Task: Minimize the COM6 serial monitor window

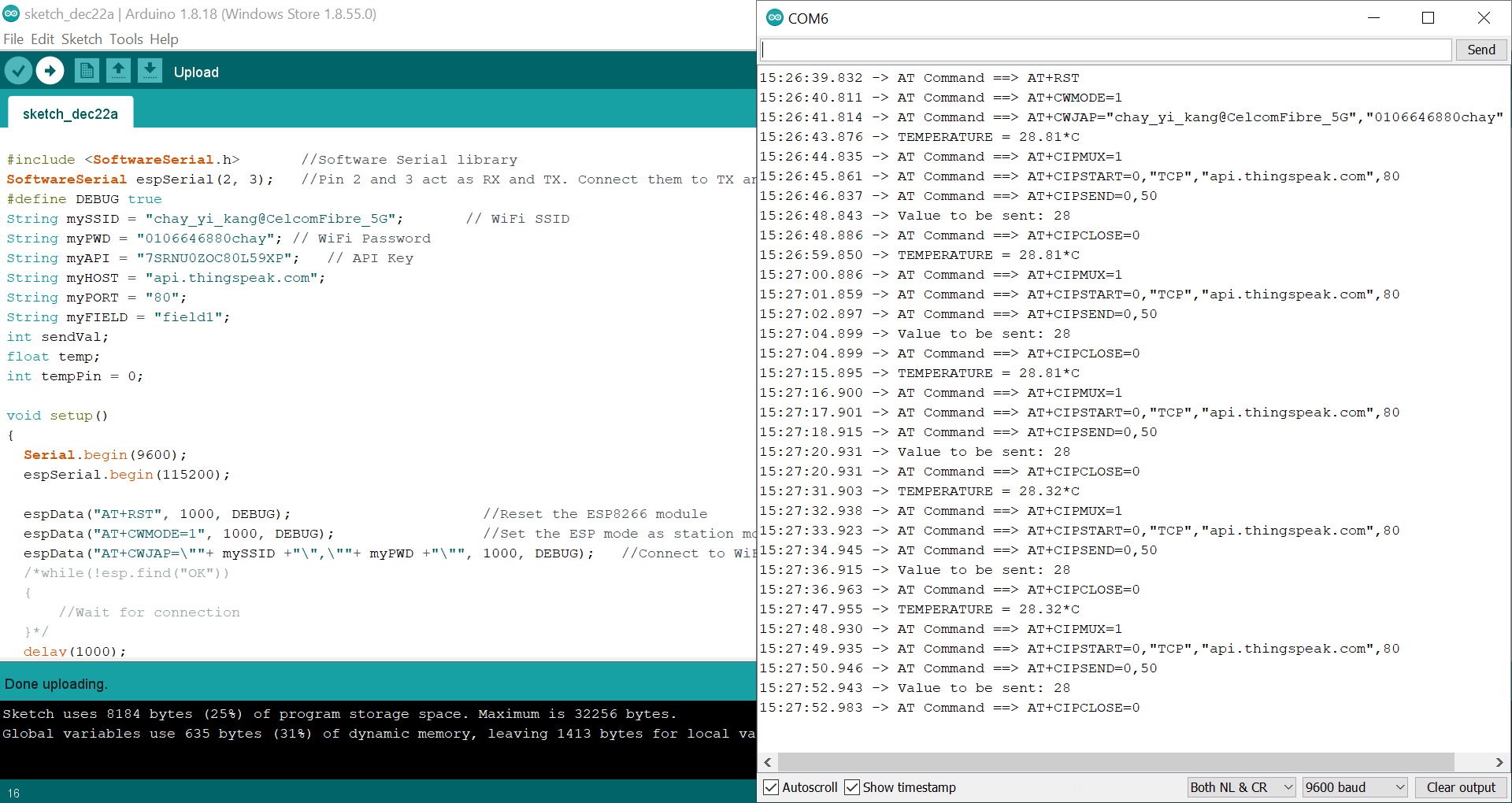Action: 1374,17
